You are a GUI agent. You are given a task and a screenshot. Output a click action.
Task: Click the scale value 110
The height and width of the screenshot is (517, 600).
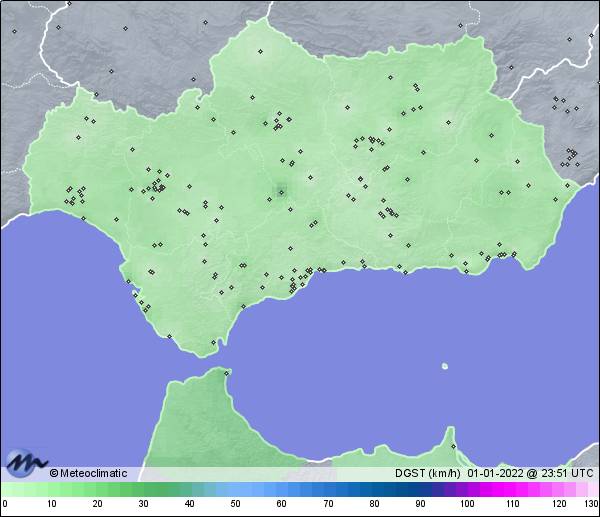click(513, 504)
